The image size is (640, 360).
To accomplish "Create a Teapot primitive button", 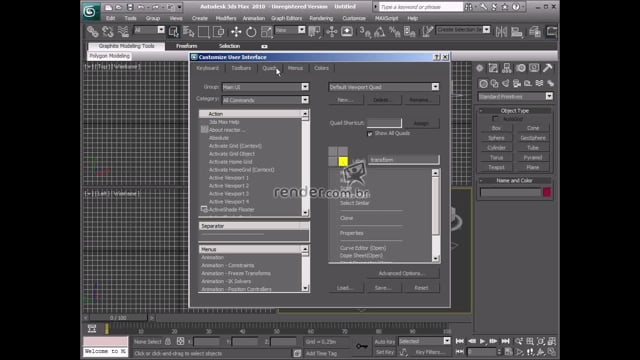I will 496,167.
